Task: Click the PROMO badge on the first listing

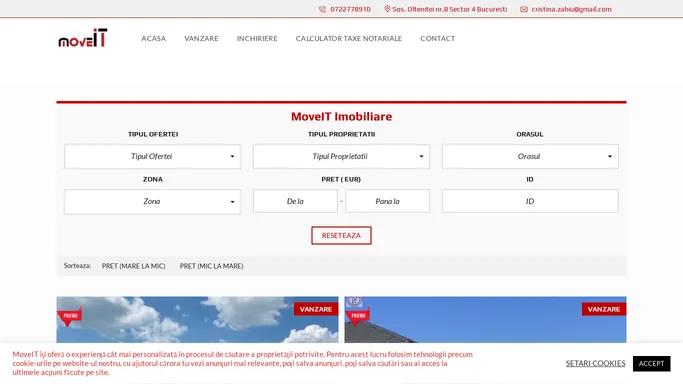Action: click(x=69, y=316)
